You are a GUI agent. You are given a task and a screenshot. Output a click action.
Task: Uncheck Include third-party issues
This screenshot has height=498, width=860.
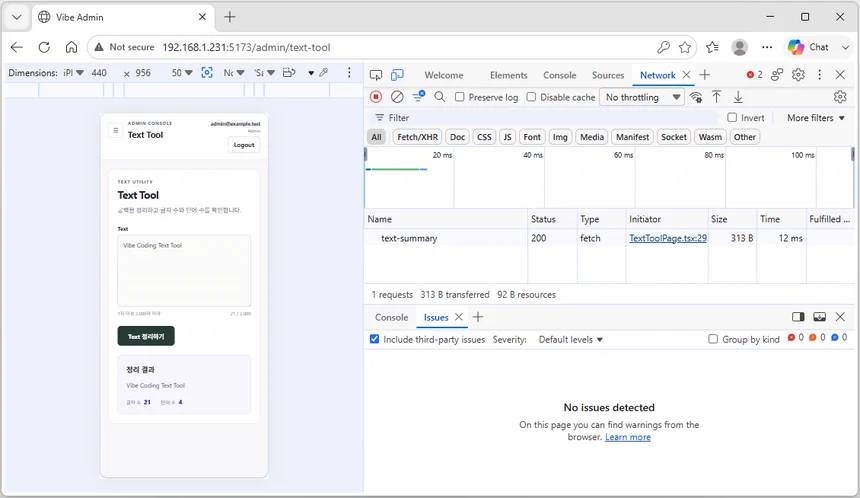click(375, 339)
